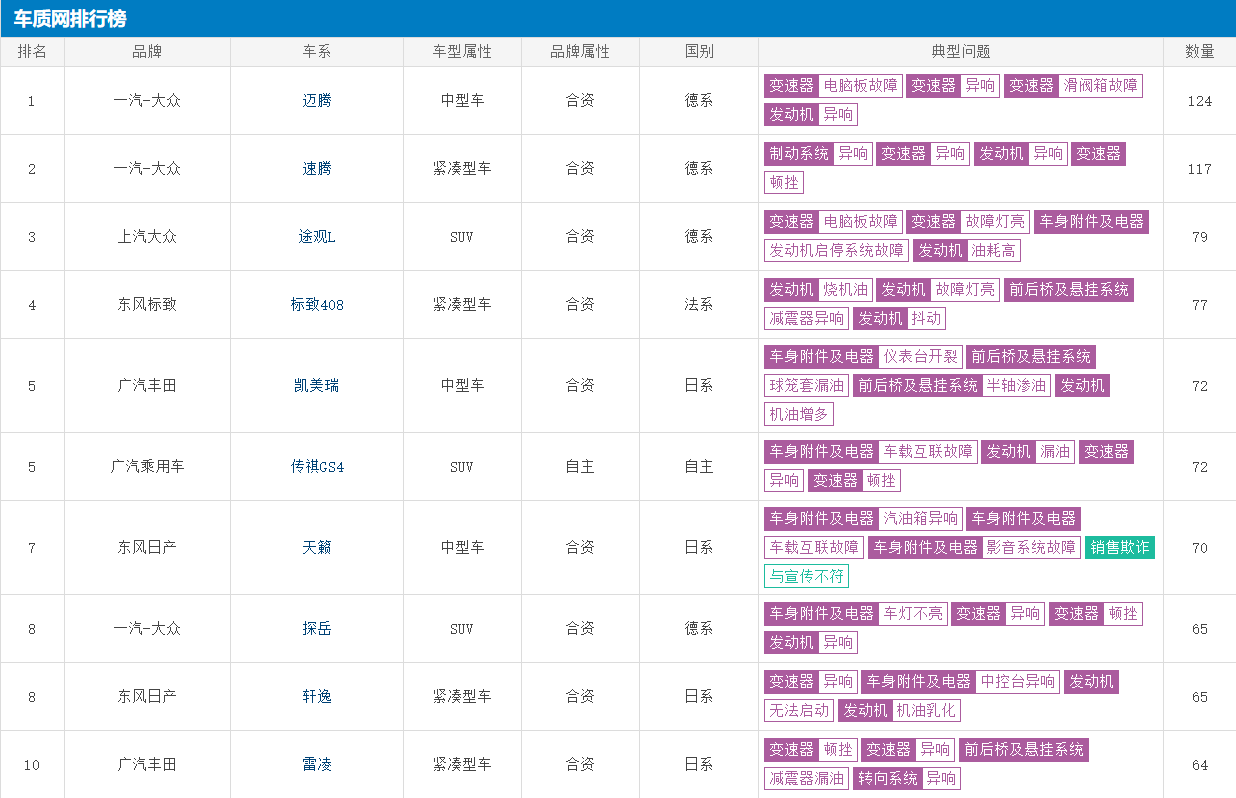Click the 探岳 series link

(317, 629)
